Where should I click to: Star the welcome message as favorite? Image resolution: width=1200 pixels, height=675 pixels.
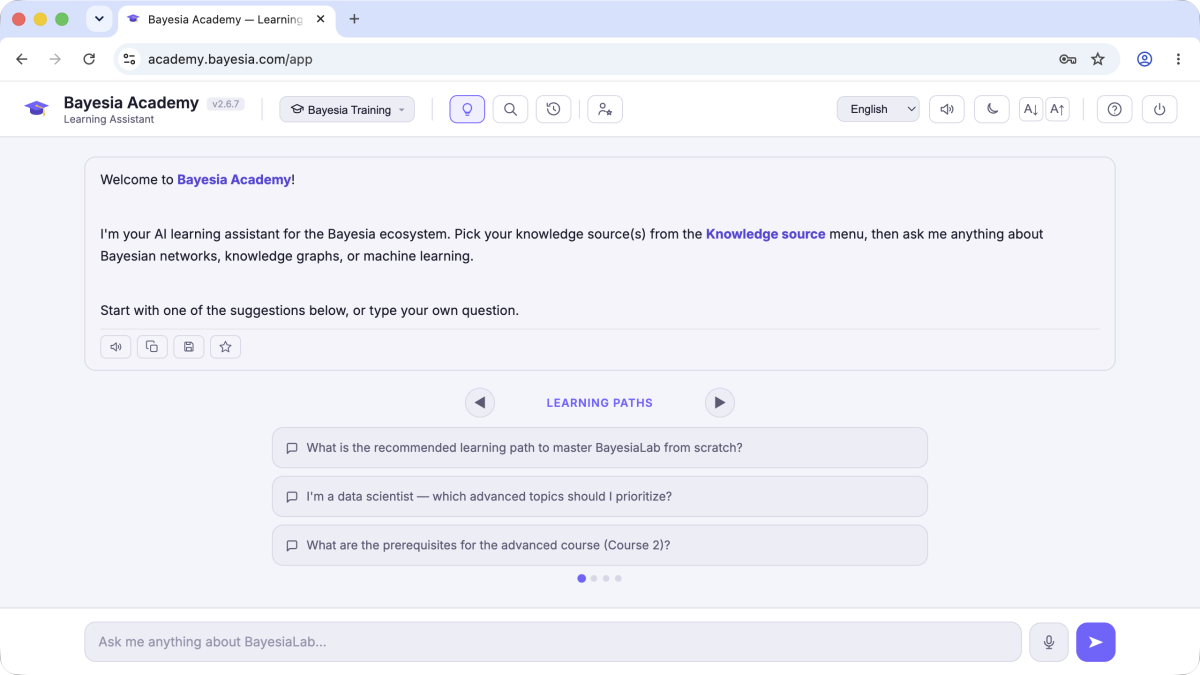[225, 347]
